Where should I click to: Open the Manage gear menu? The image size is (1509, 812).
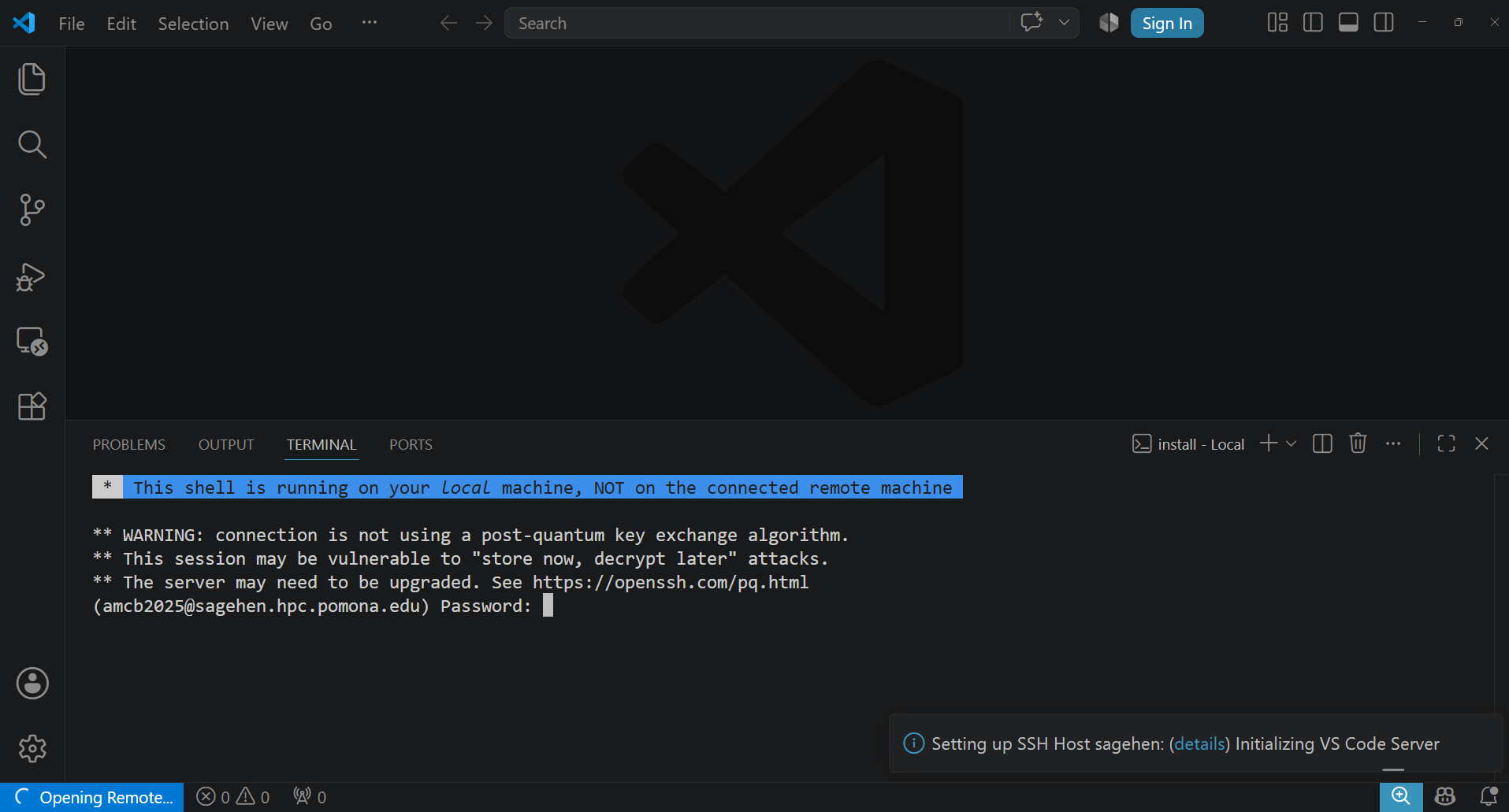[32, 749]
